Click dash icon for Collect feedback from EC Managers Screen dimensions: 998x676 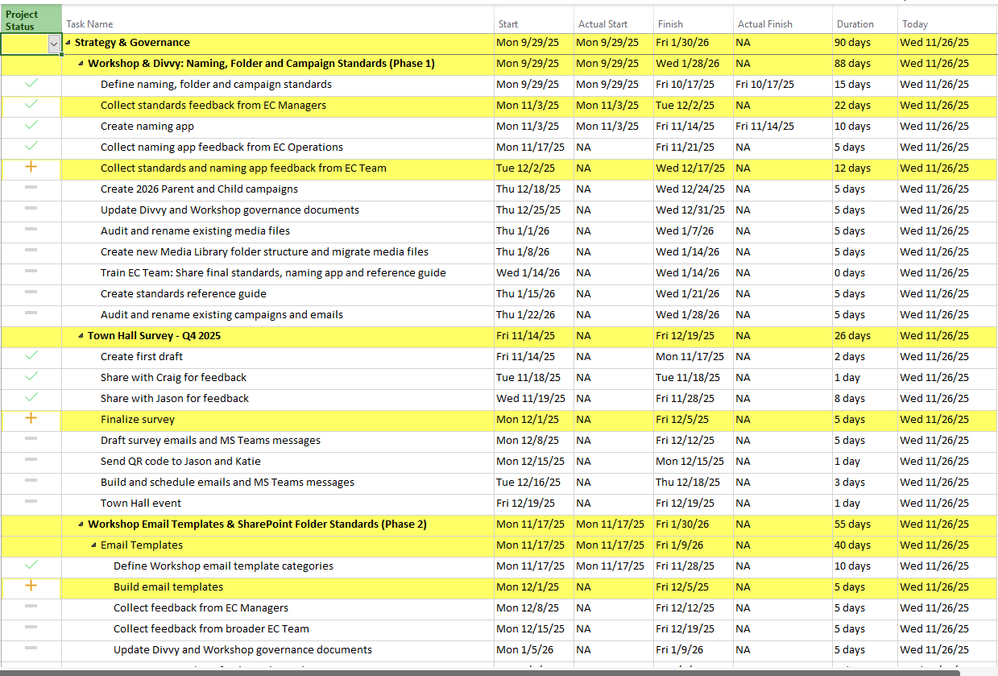[x=31, y=606]
